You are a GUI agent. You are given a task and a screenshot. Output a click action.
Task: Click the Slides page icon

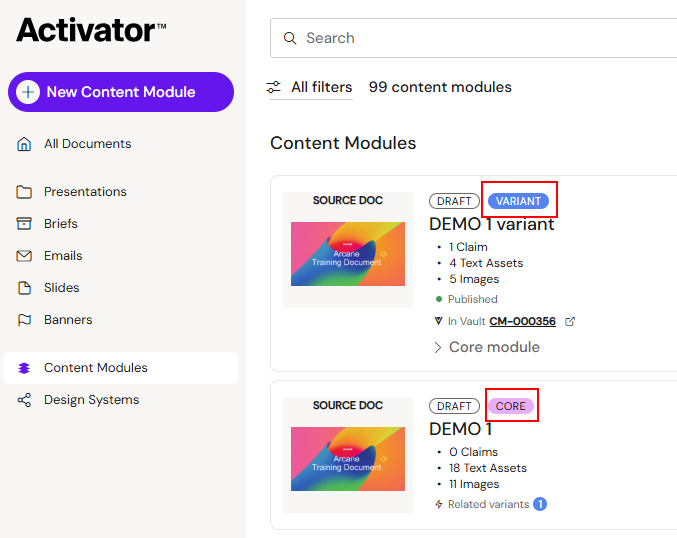[x=24, y=288]
